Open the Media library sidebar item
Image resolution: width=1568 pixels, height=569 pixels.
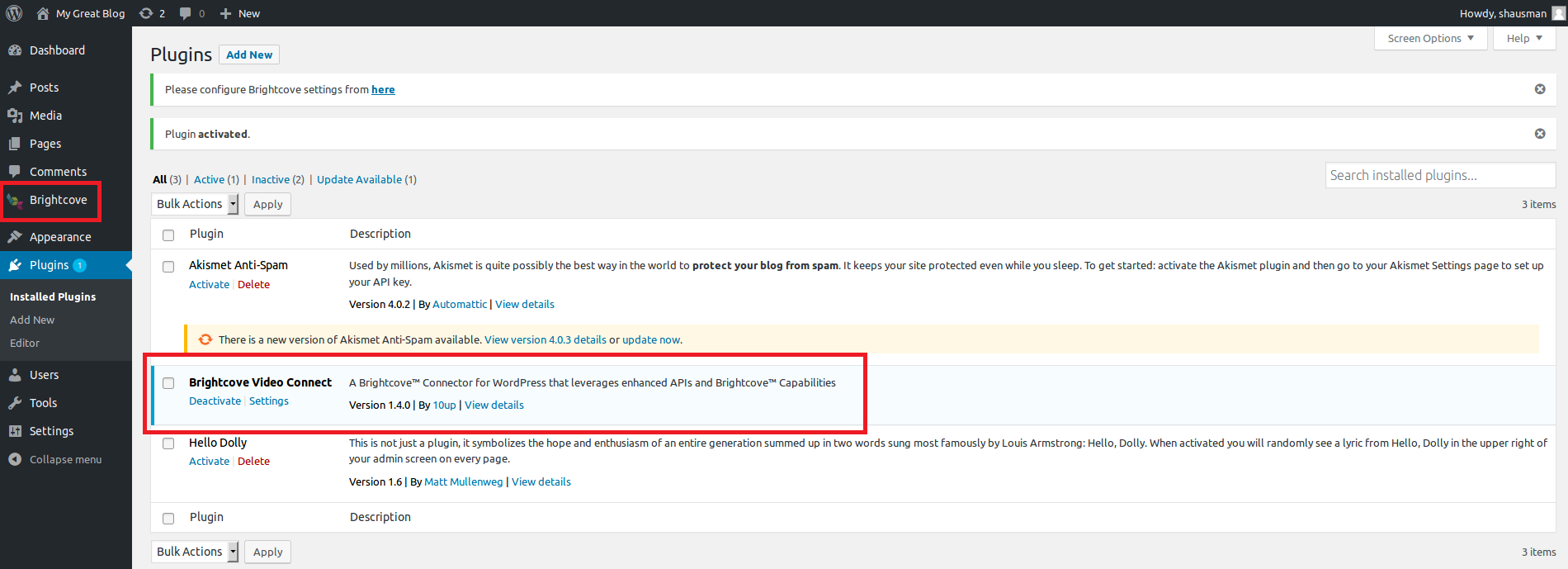[x=45, y=116]
